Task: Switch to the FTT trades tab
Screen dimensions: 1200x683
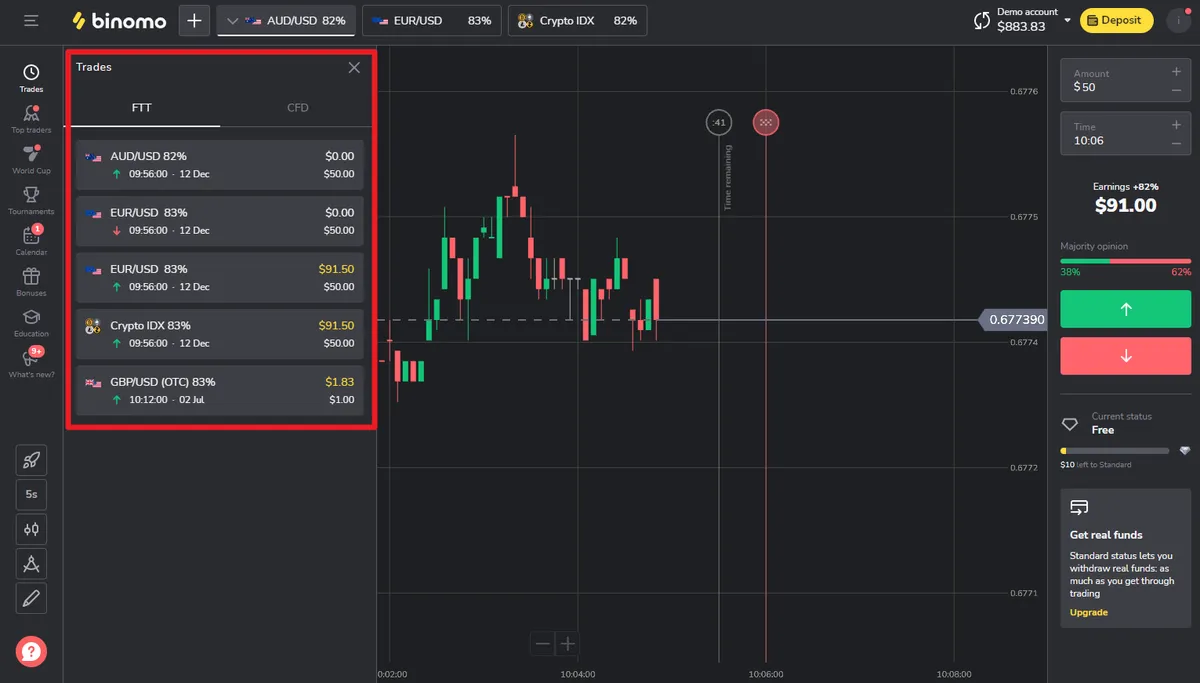Action: point(142,107)
